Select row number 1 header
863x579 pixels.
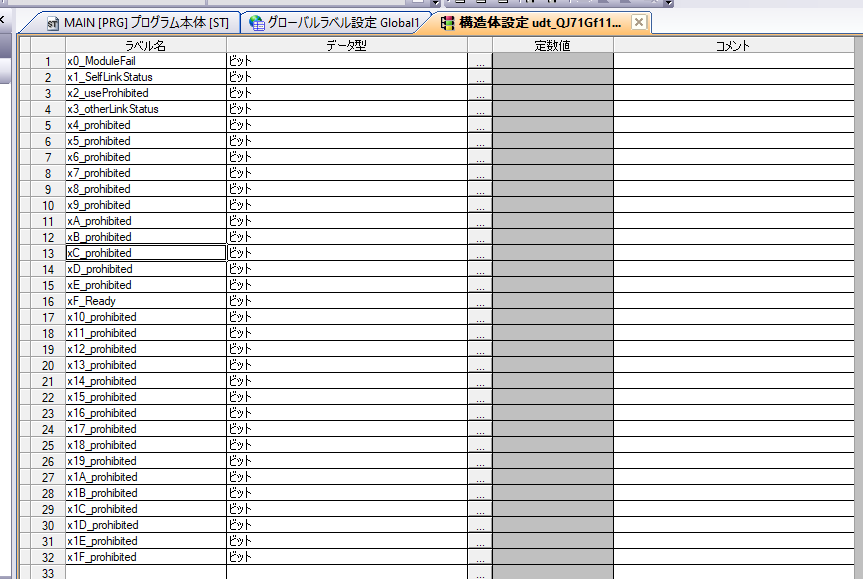coord(48,61)
